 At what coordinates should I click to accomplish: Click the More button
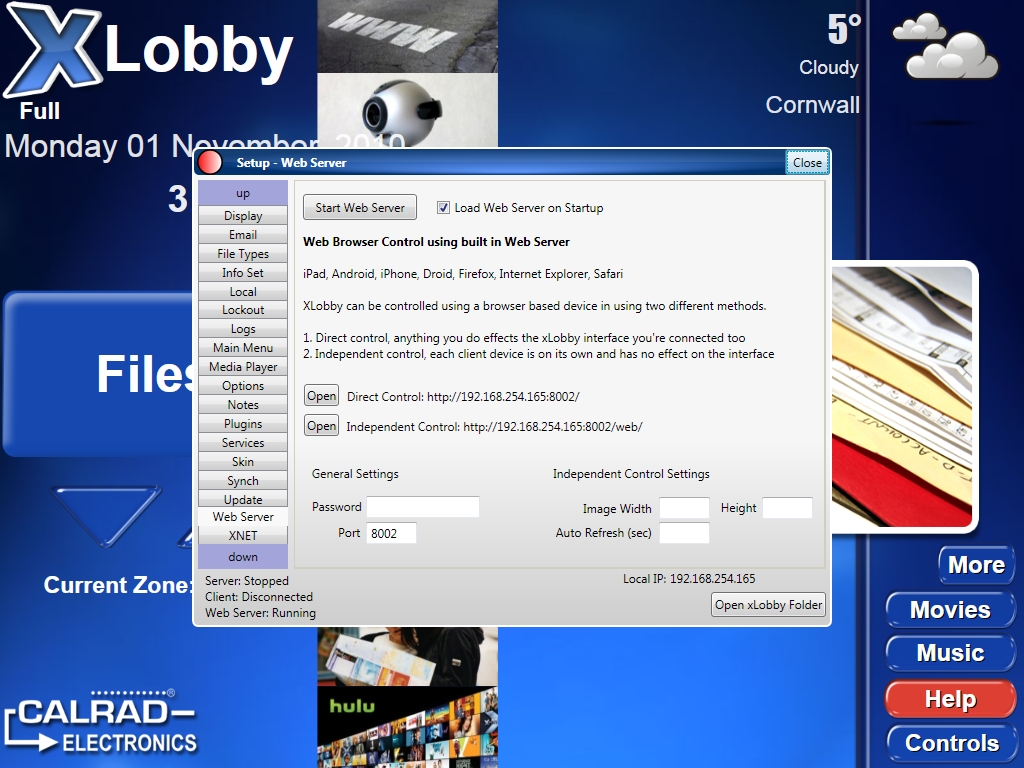[x=976, y=565]
